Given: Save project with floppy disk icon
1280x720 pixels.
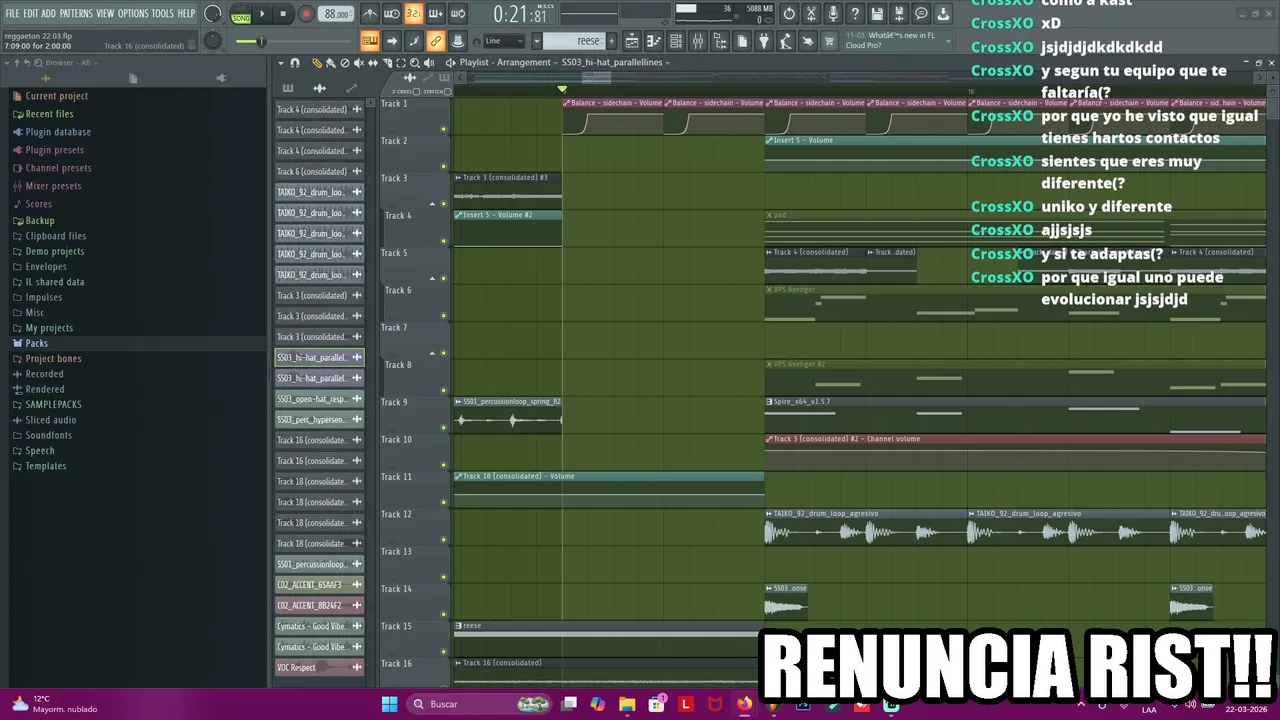Looking at the screenshot, I should [876, 14].
